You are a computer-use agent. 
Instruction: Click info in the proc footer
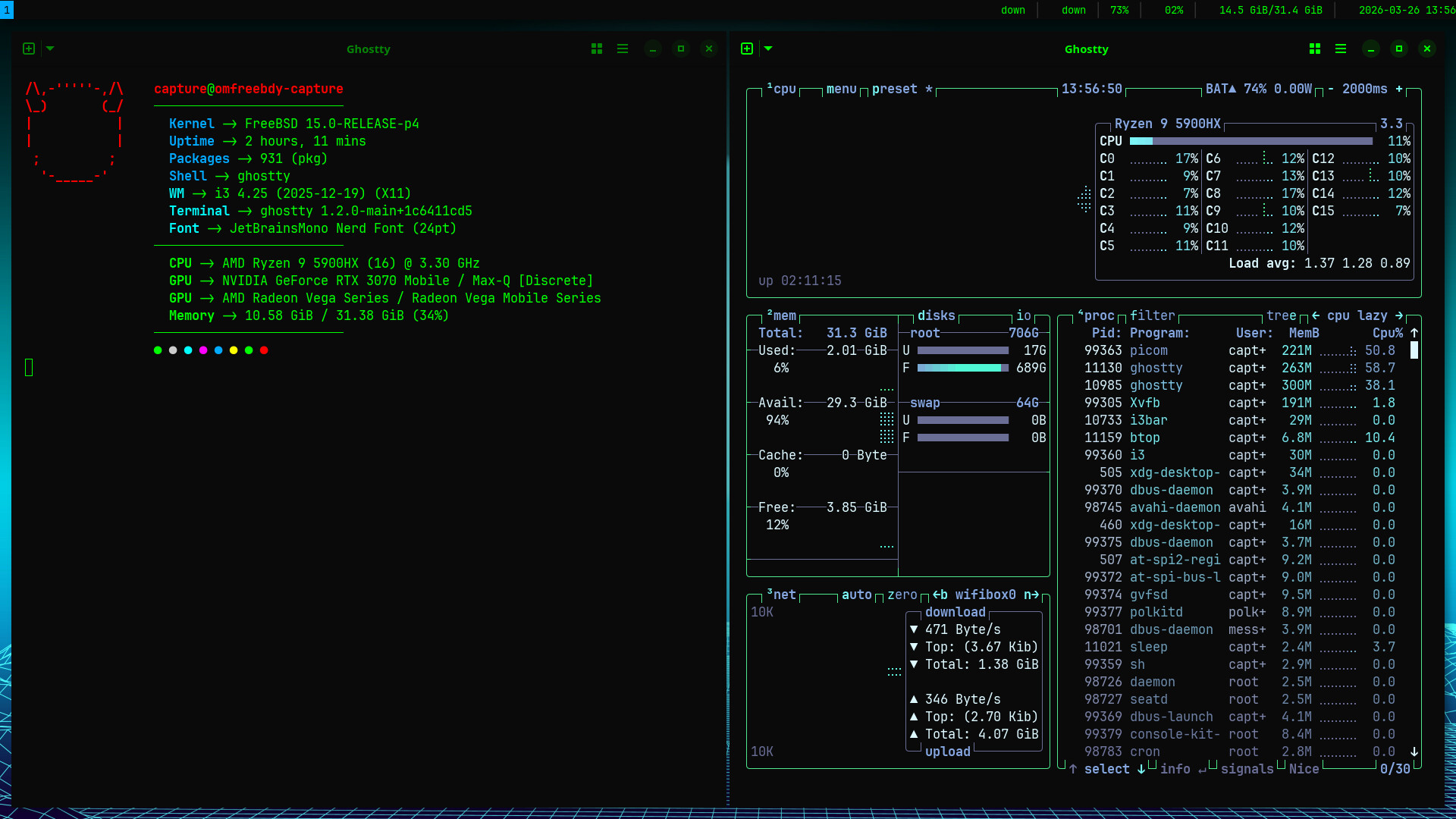click(1175, 769)
